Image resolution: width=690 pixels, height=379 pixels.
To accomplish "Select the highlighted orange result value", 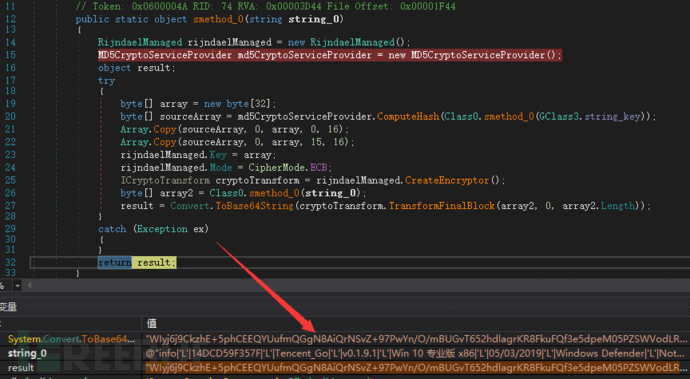I will point(416,367).
